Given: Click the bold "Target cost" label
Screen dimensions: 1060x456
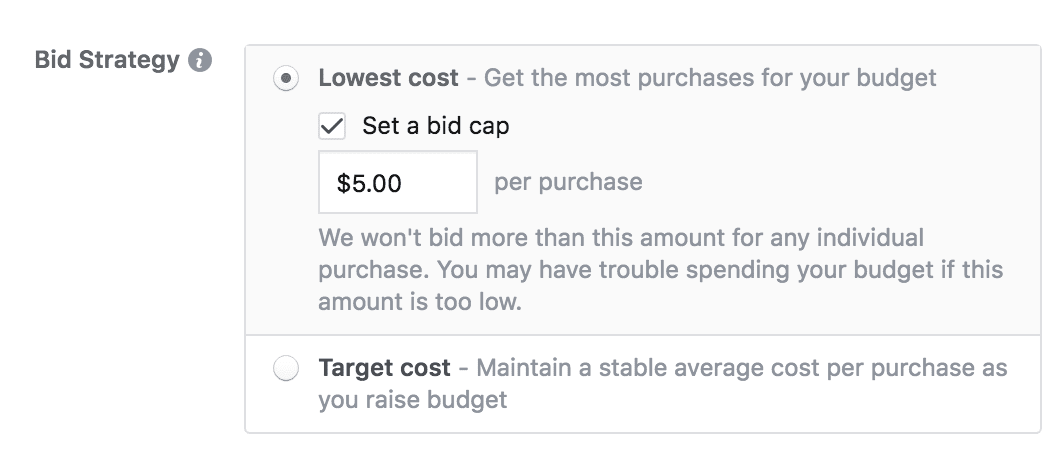Looking at the screenshot, I should coord(385,368).
